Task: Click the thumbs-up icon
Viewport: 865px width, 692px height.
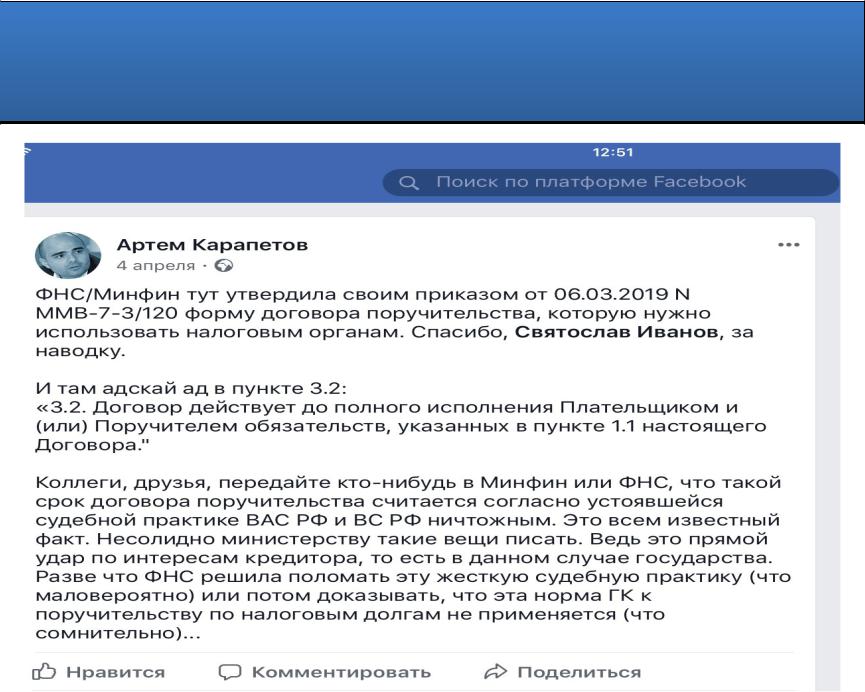Action: click(44, 671)
